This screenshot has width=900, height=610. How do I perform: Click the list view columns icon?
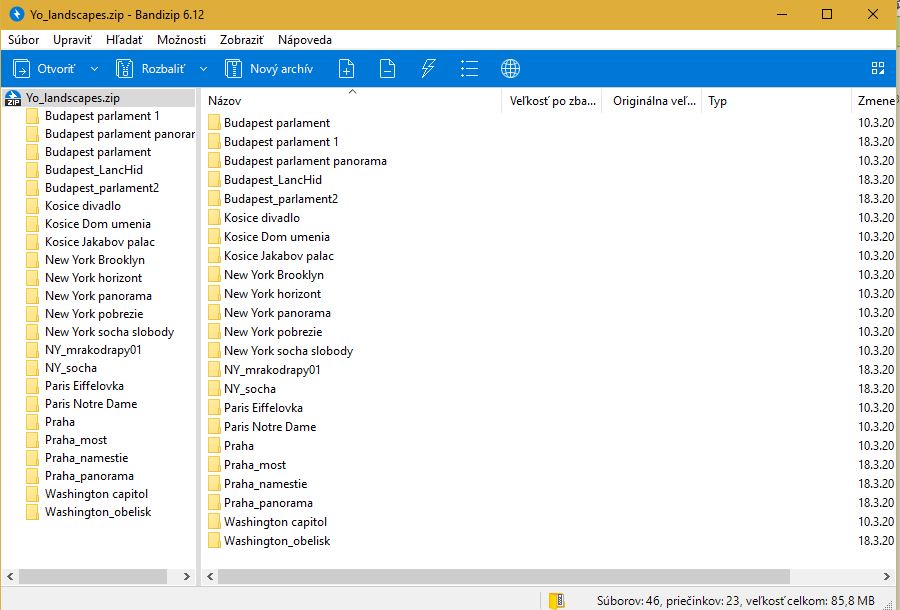[x=469, y=69]
